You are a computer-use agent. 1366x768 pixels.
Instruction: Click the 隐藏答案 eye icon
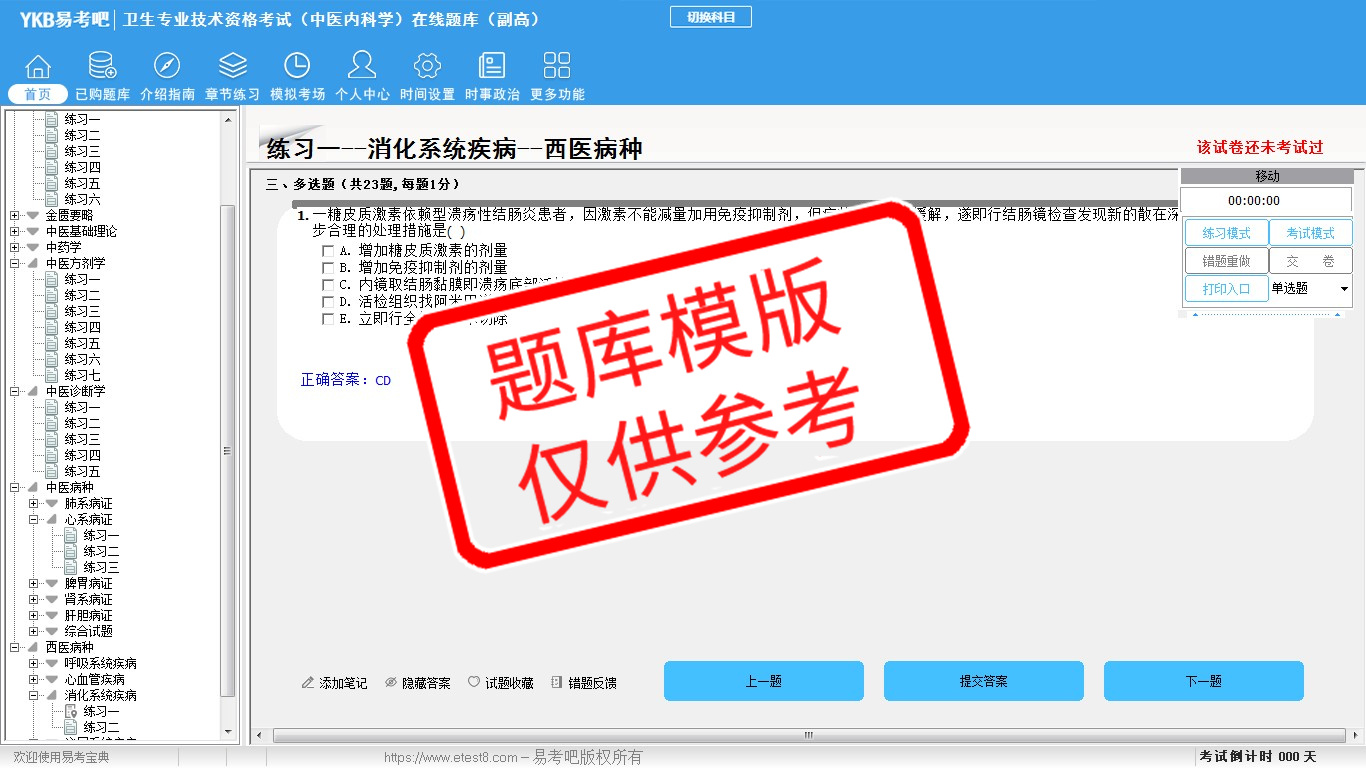[391, 683]
